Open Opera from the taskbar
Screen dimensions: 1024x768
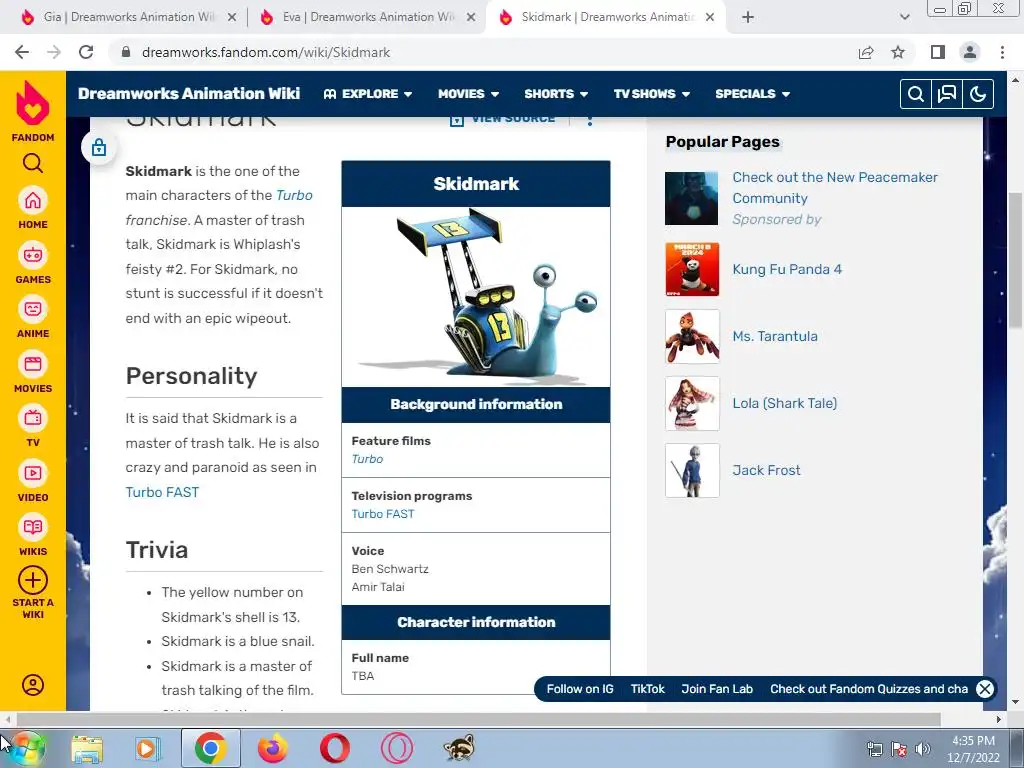tap(334, 748)
